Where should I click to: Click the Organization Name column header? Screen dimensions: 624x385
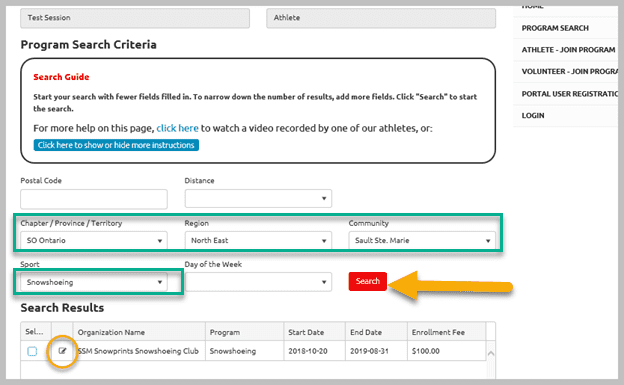[x=139, y=332]
